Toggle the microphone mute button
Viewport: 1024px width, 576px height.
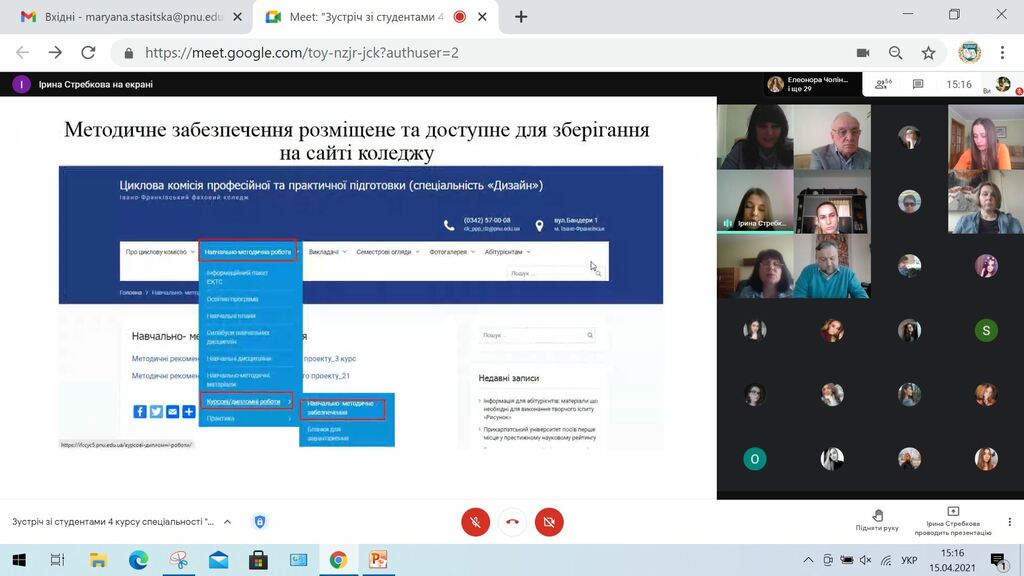[x=475, y=522]
